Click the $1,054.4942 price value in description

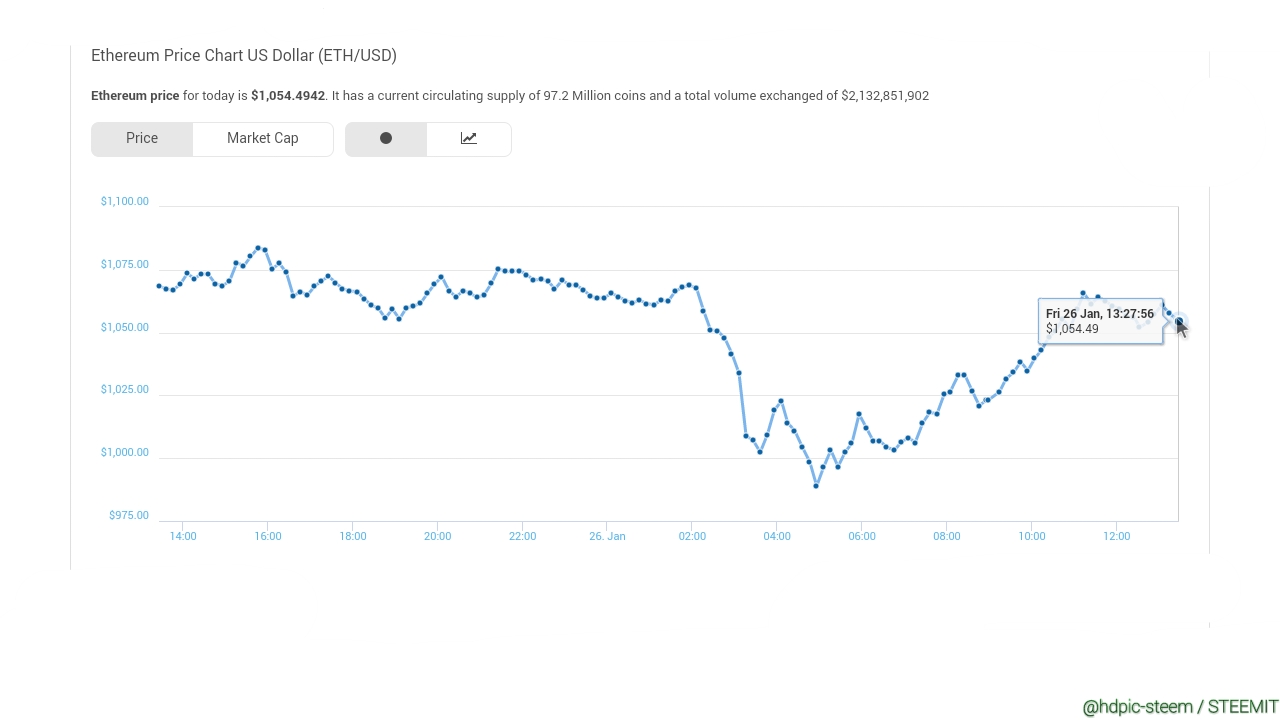[x=288, y=96]
